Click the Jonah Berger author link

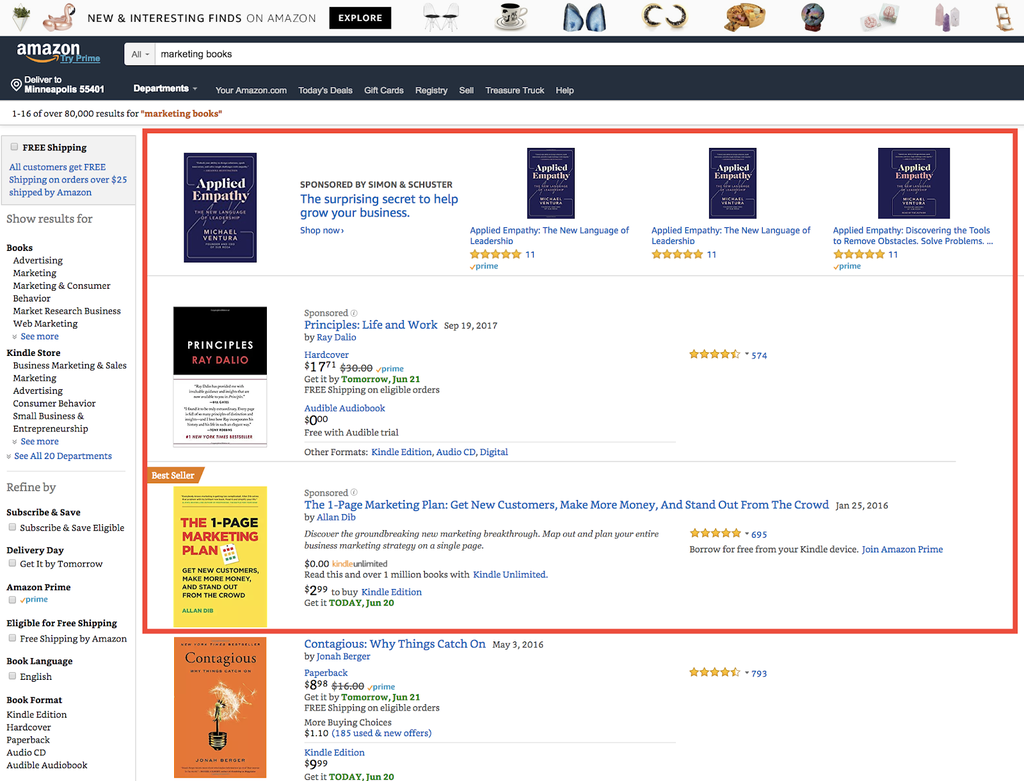coord(343,656)
